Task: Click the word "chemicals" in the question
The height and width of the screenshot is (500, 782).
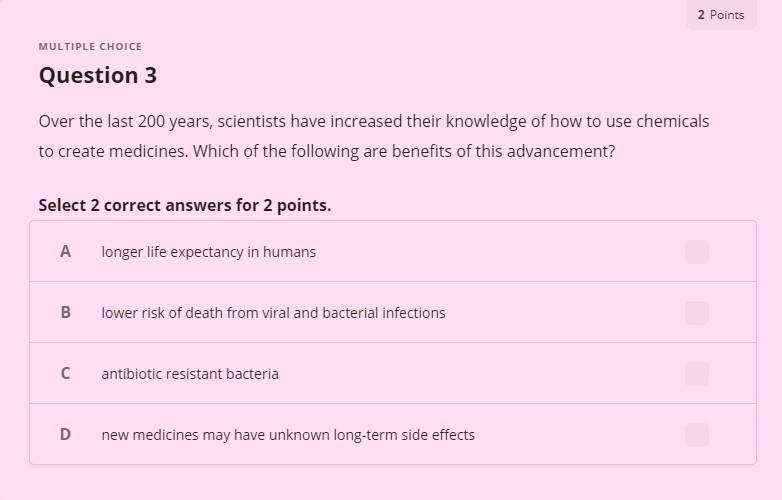Action: pyautogui.click(x=672, y=121)
